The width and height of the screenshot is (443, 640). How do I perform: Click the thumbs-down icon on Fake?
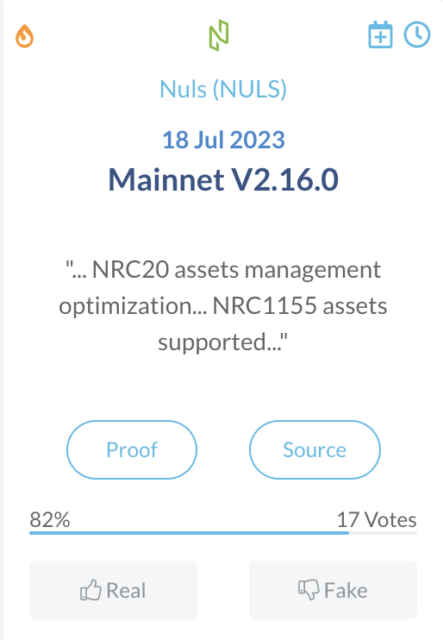coord(309,590)
